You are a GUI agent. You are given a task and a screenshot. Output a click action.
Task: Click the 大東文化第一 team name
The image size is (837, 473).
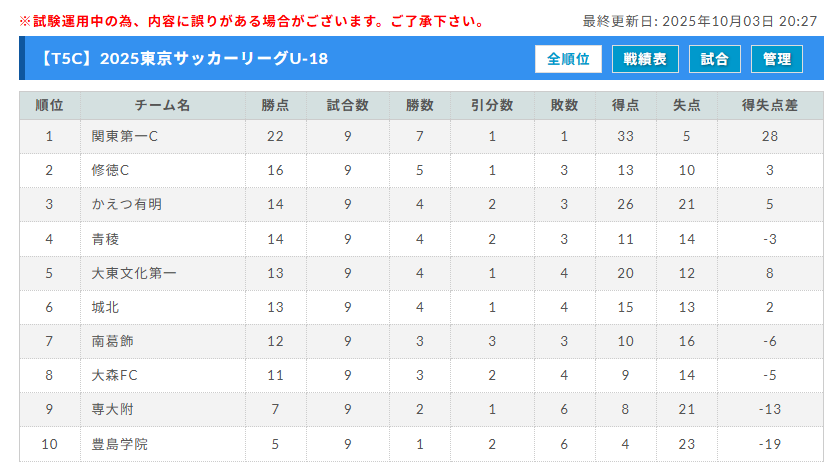click(133, 273)
